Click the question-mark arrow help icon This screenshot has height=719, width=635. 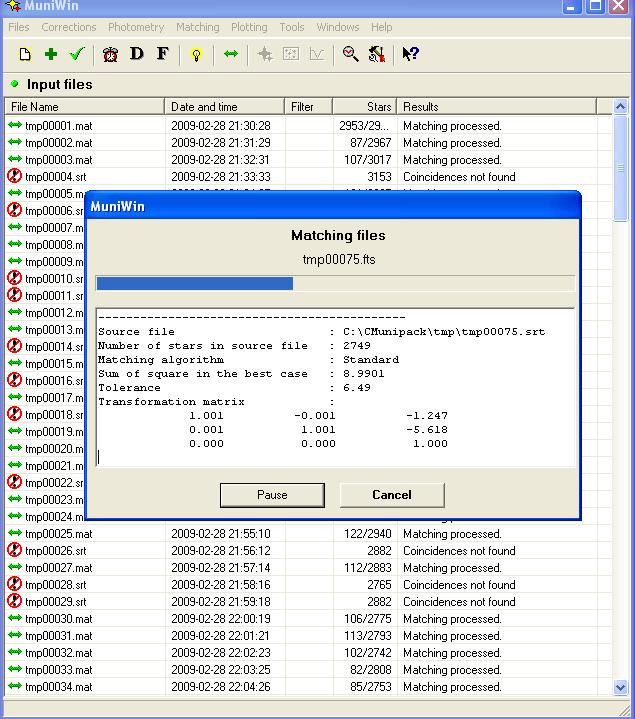[410, 54]
